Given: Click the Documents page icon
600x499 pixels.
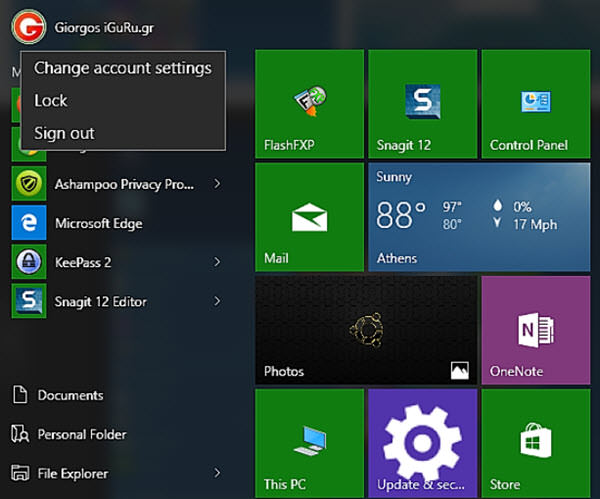Looking at the screenshot, I should (20, 395).
